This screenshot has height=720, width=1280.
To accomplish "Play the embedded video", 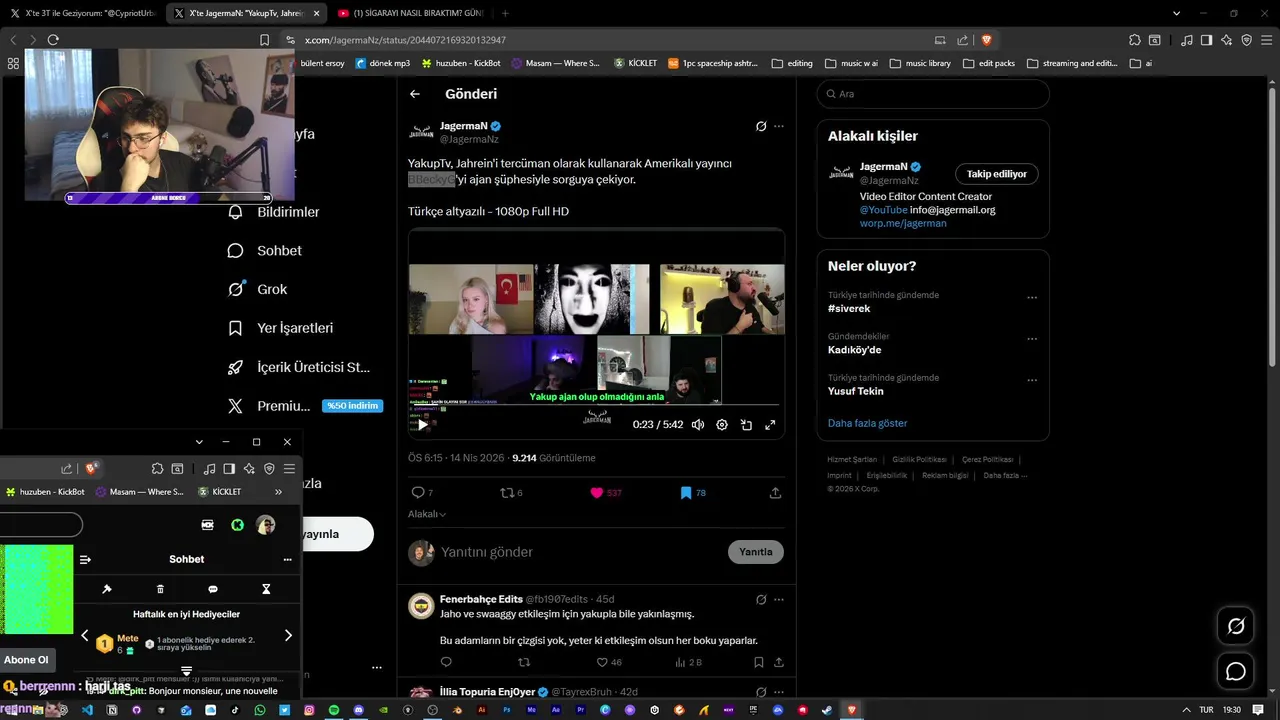I will [422, 425].
